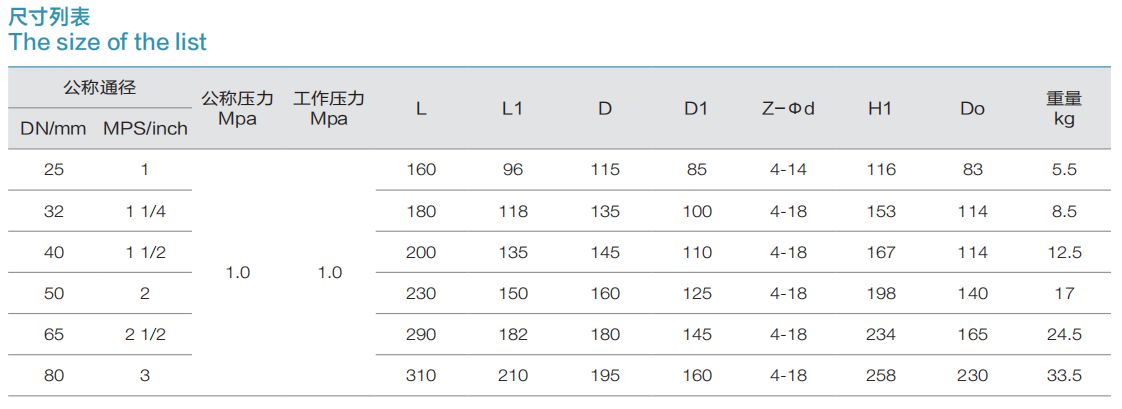Select the 重量 kg column header

[1064, 109]
